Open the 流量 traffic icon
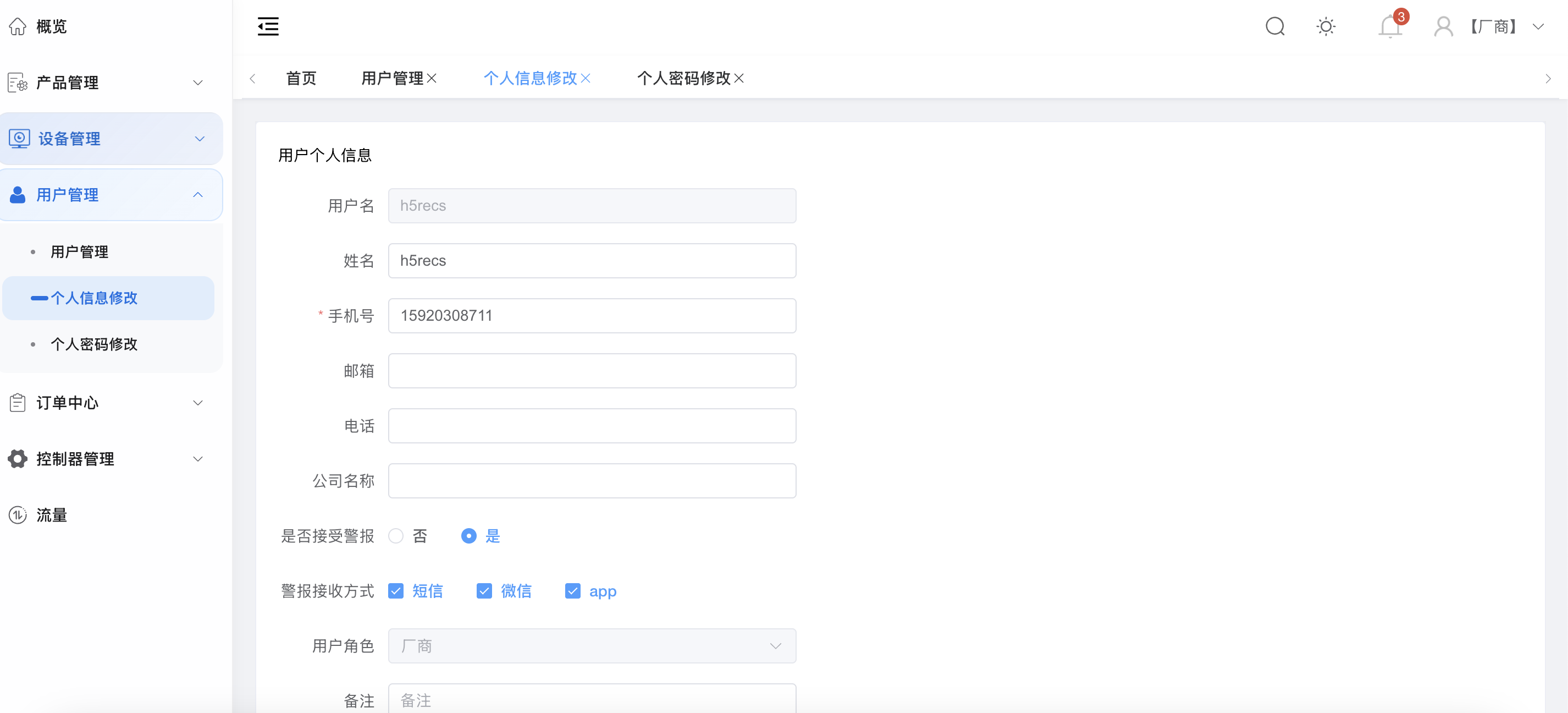Viewport: 1568px width, 713px height. pyautogui.click(x=17, y=515)
